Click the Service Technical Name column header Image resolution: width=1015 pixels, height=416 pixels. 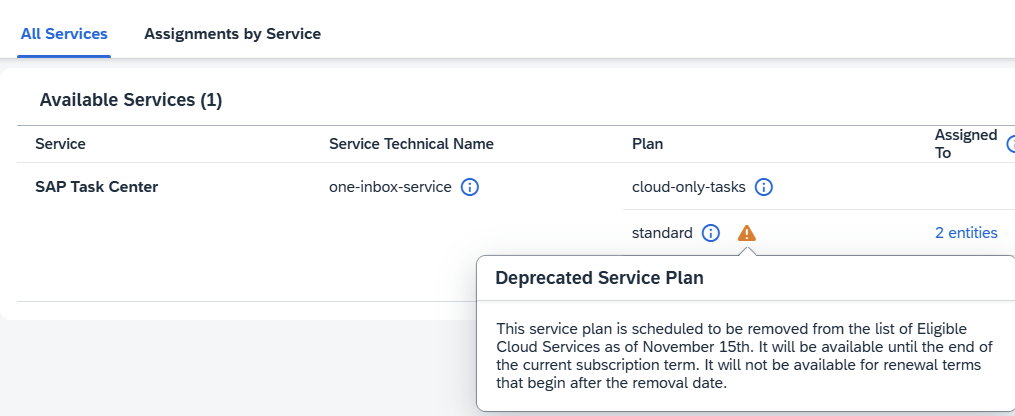[411, 144]
